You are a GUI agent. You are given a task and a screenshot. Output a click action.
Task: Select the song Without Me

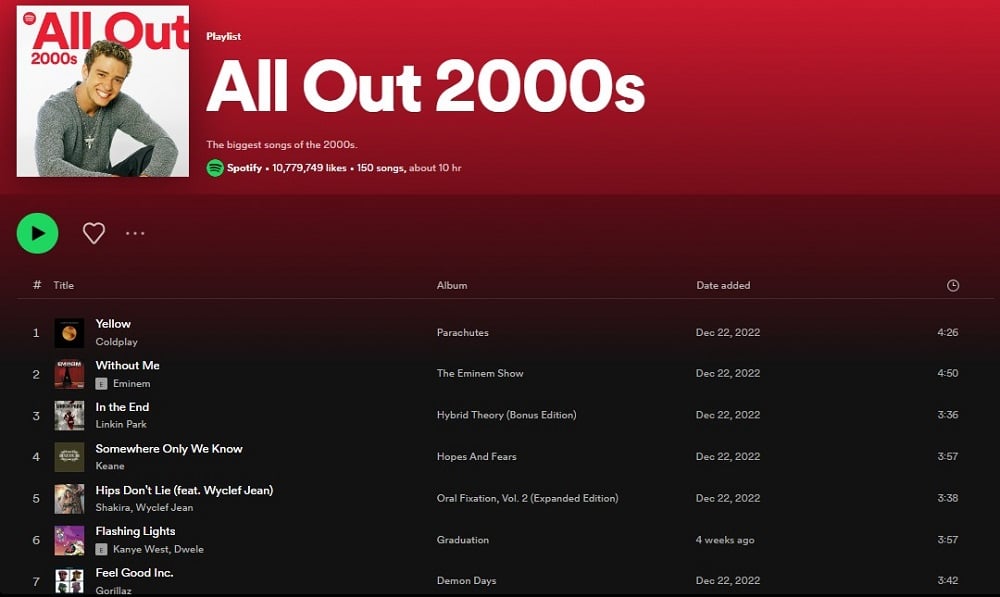click(x=128, y=365)
